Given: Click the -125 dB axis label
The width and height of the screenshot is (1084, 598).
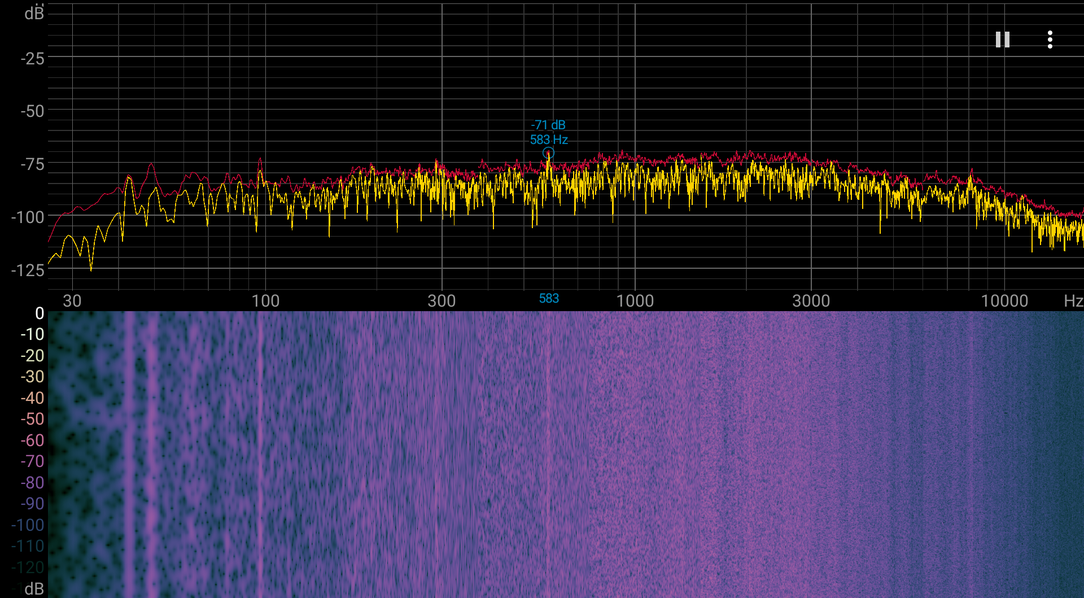Looking at the screenshot, I should (x=28, y=270).
